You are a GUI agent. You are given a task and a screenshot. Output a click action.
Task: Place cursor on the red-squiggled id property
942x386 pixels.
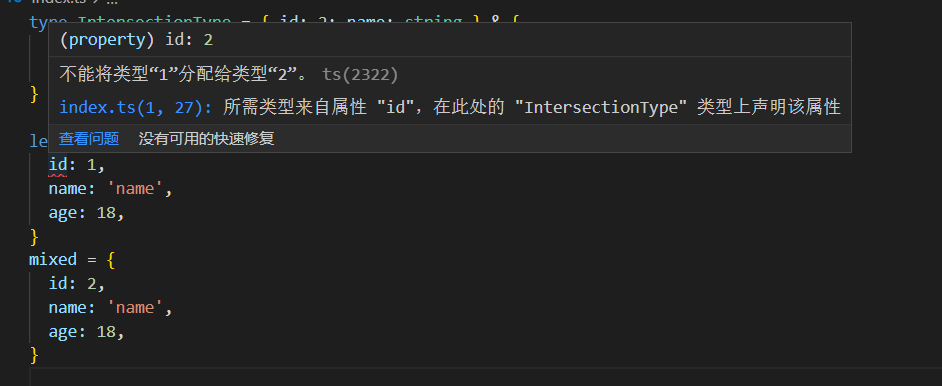(x=58, y=164)
